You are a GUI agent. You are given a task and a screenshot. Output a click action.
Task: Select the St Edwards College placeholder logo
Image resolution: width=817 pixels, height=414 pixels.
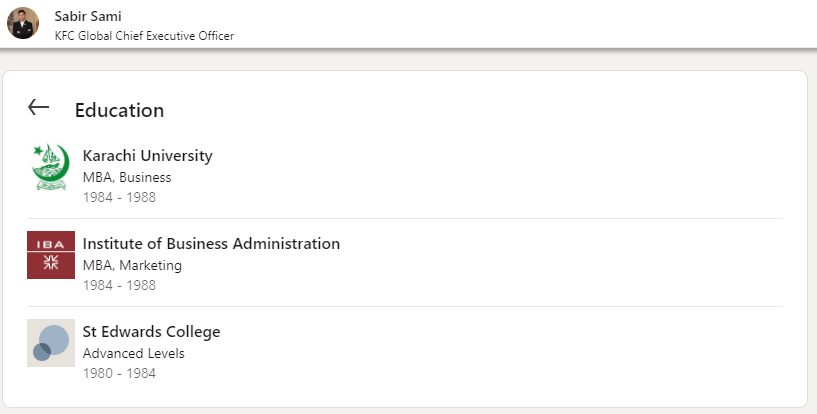tap(51, 343)
